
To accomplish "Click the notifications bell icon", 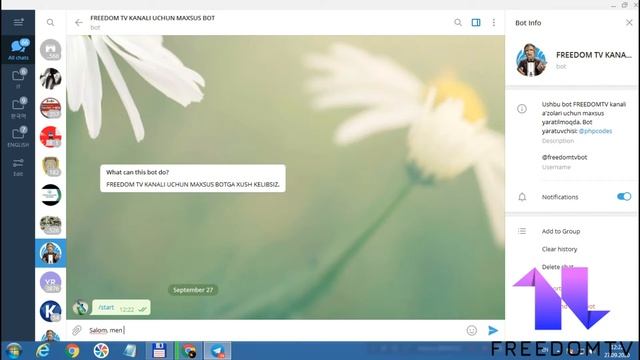I will click(522, 197).
